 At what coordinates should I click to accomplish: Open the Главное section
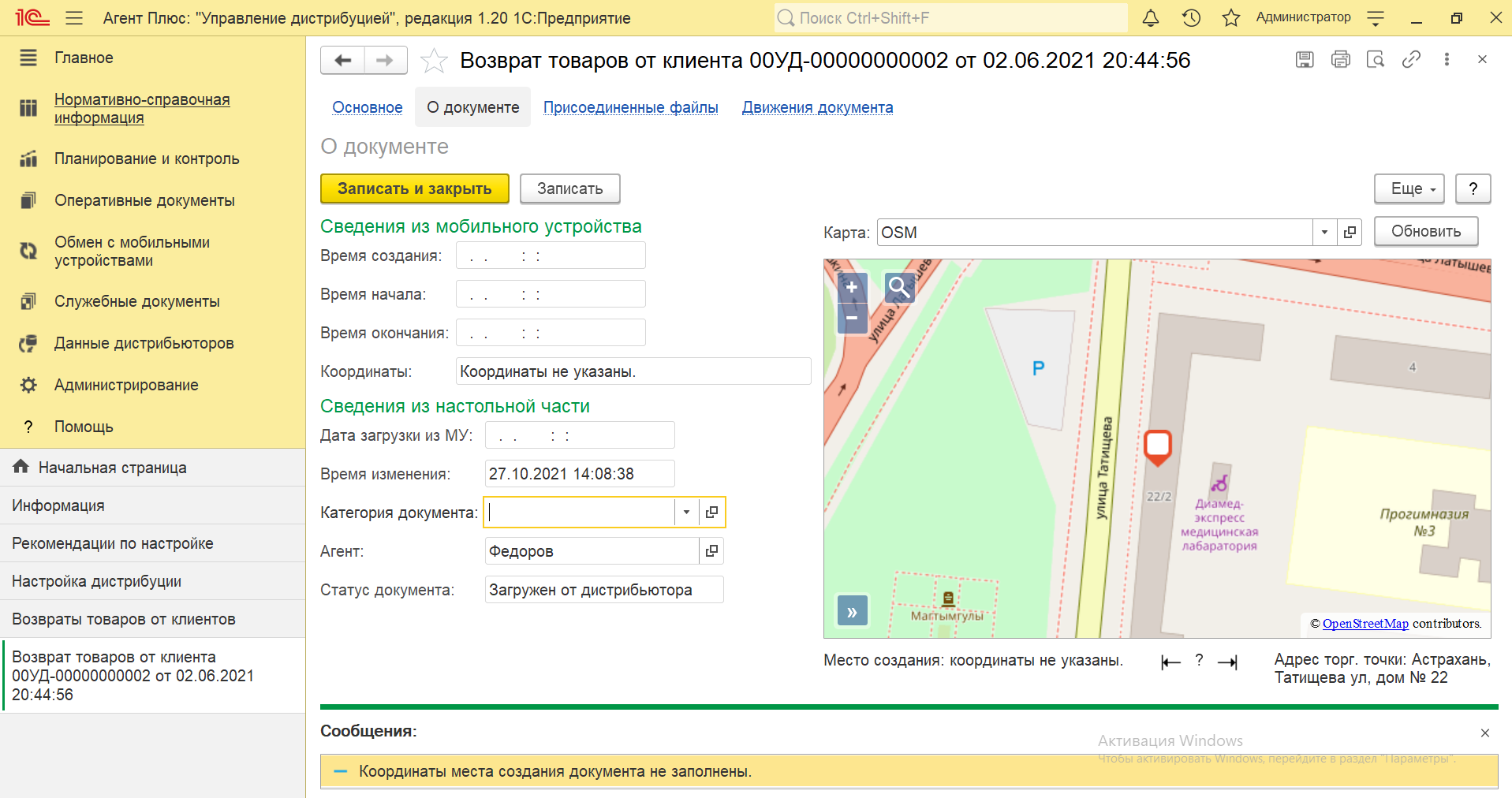(152, 58)
